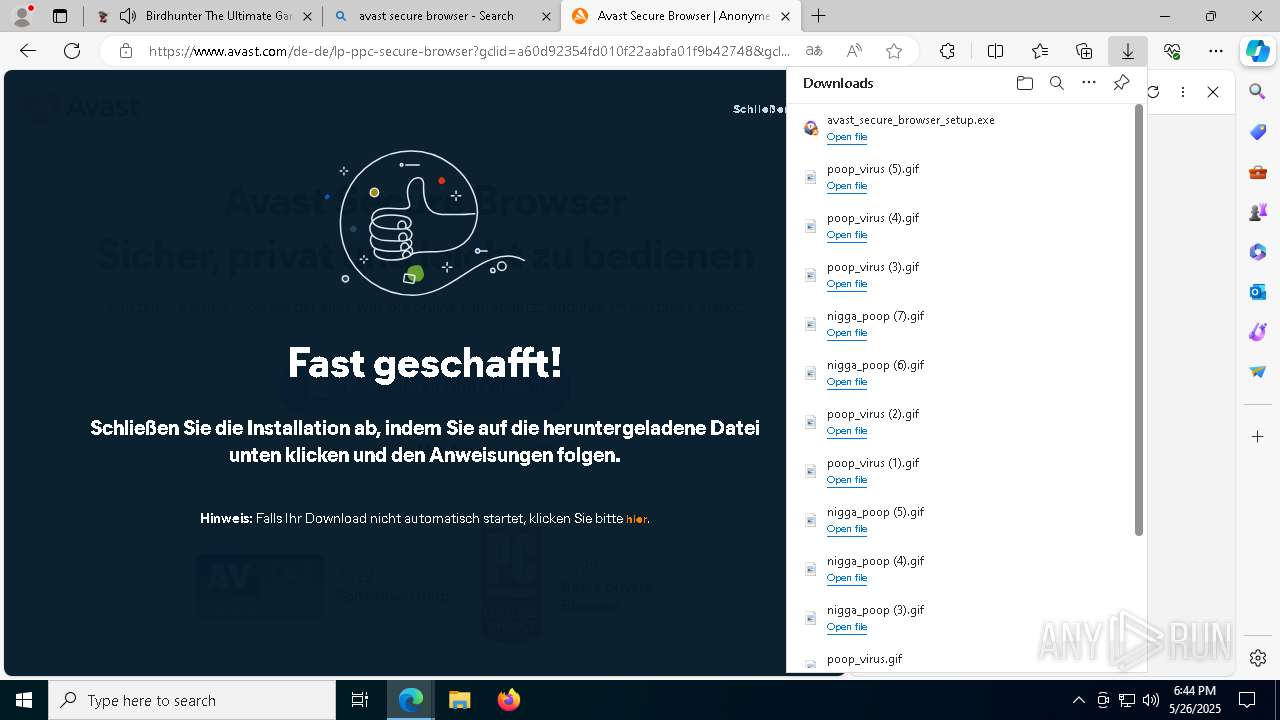Open file for poop_virus (4).gif
This screenshot has height=720, width=1280.
[x=847, y=235]
